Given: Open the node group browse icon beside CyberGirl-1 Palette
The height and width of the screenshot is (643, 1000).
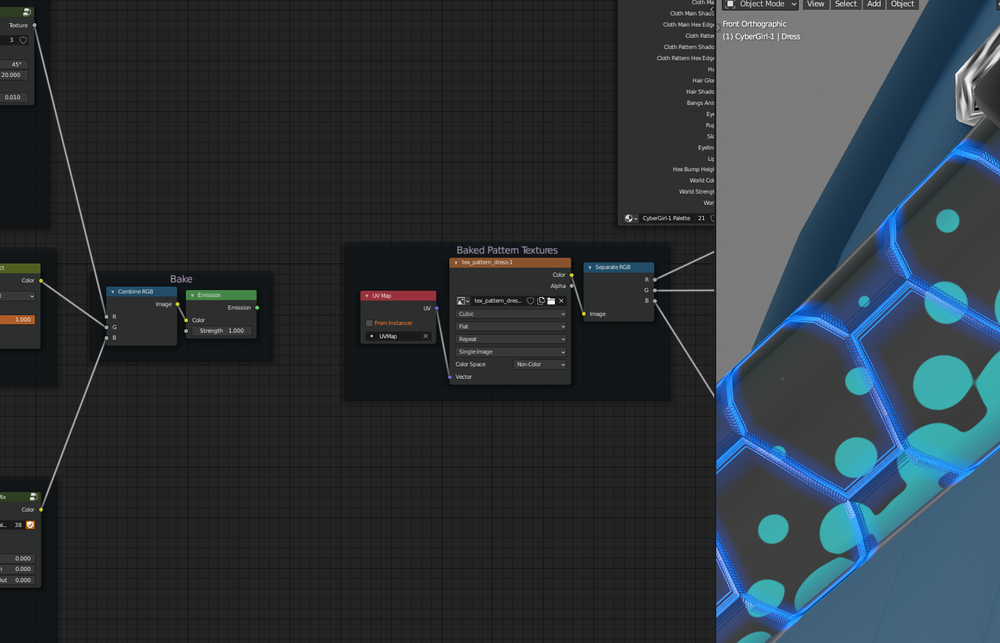Looking at the screenshot, I should click(x=631, y=218).
